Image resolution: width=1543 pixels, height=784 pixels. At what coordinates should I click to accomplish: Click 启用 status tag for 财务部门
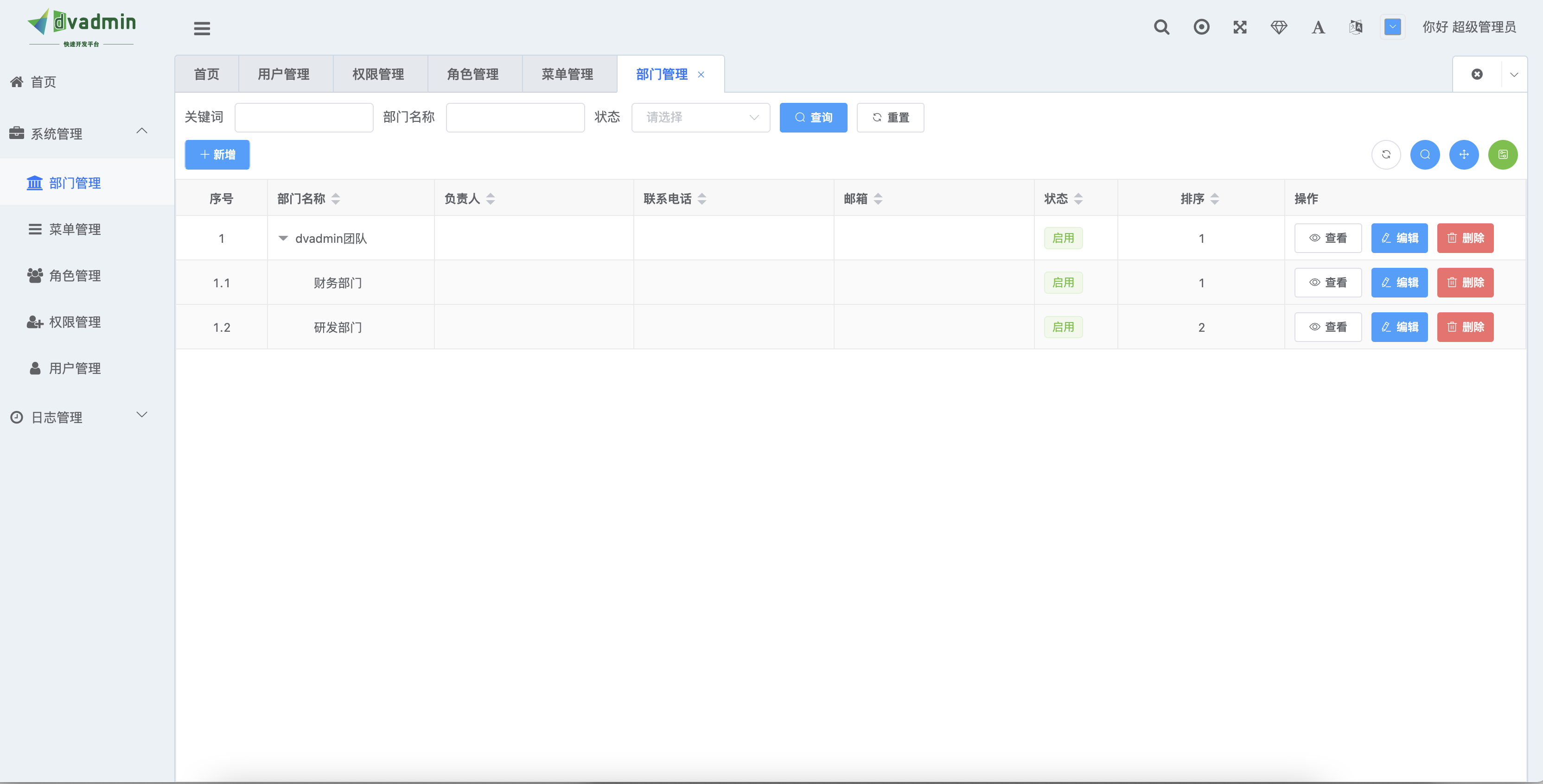[1063, 283]
